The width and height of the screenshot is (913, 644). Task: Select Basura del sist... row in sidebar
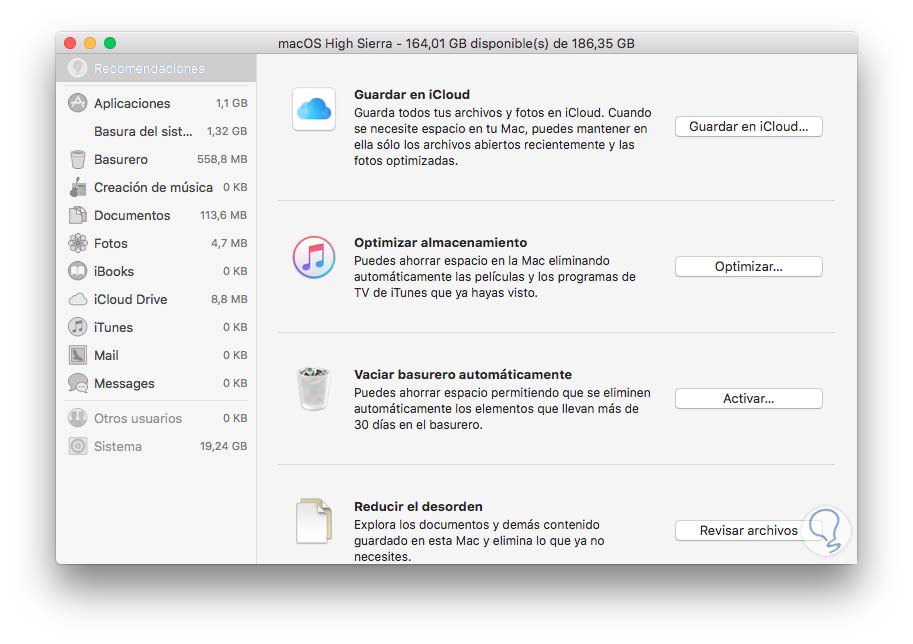tap(156, 131)
